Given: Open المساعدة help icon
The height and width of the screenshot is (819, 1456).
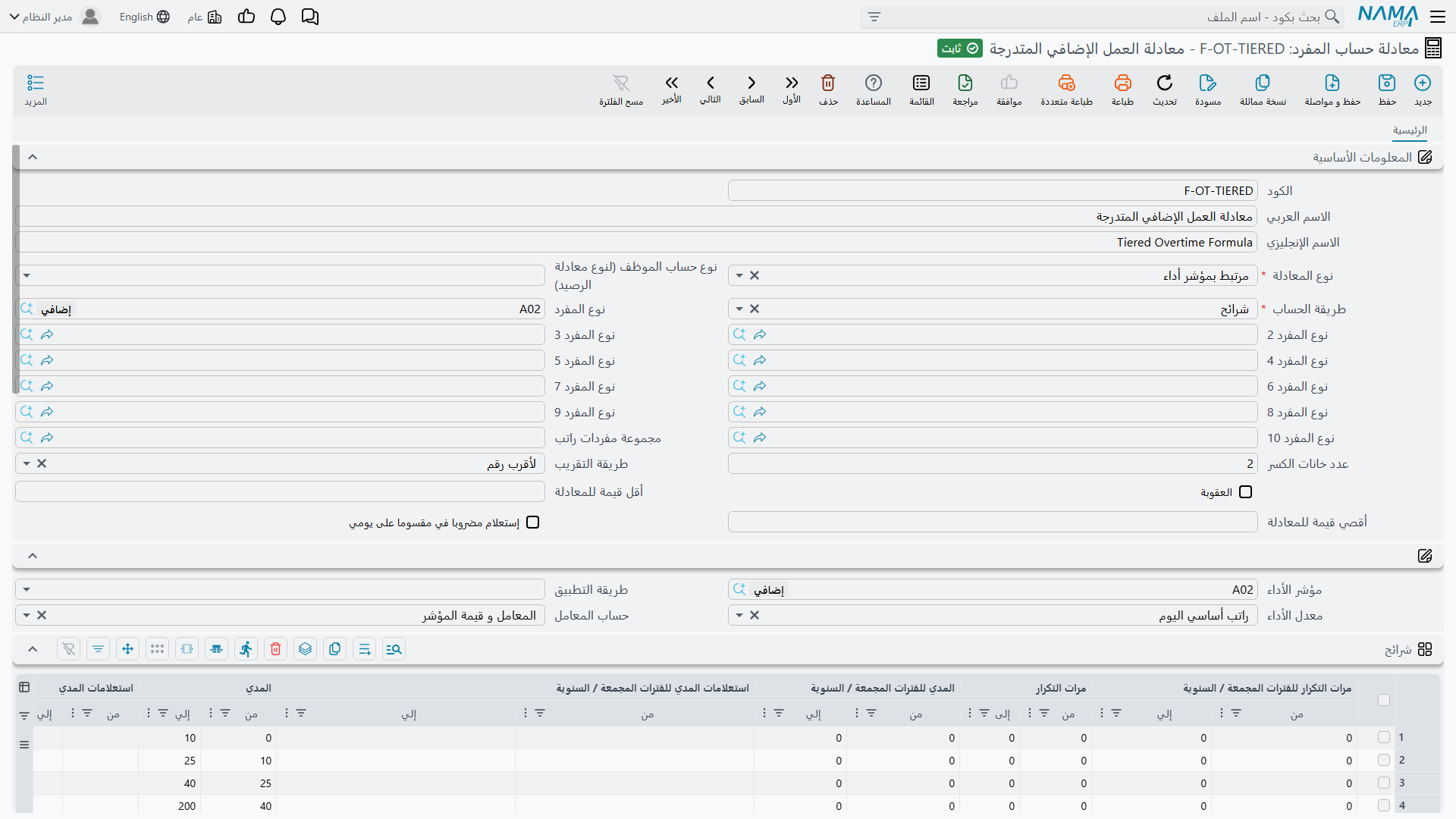Looking at the screenshot, I should [874, 83].
